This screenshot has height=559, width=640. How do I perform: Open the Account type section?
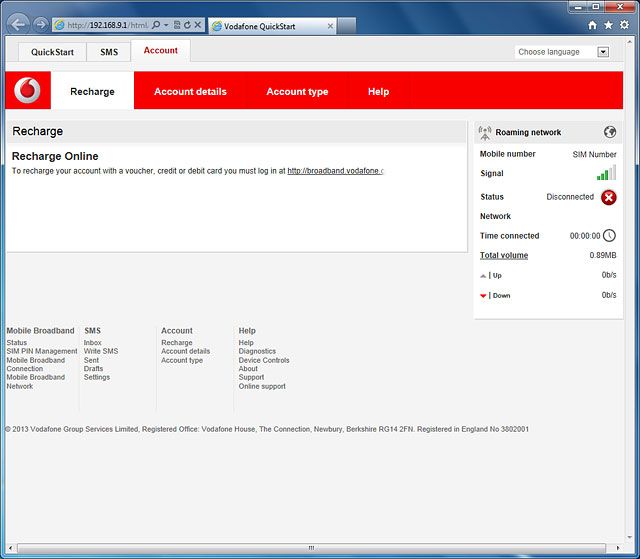click(x=297, y=91)
